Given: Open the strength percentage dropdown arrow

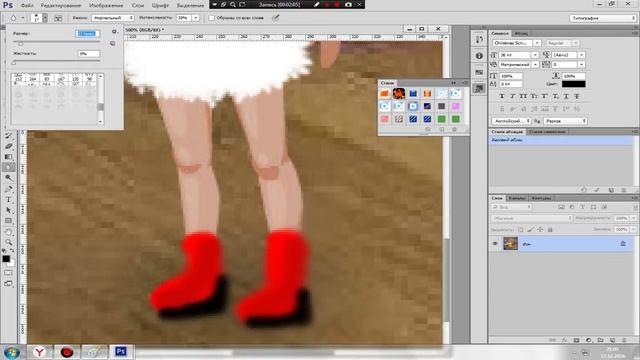Looking at the screenshot, I should tap(196, 18).
